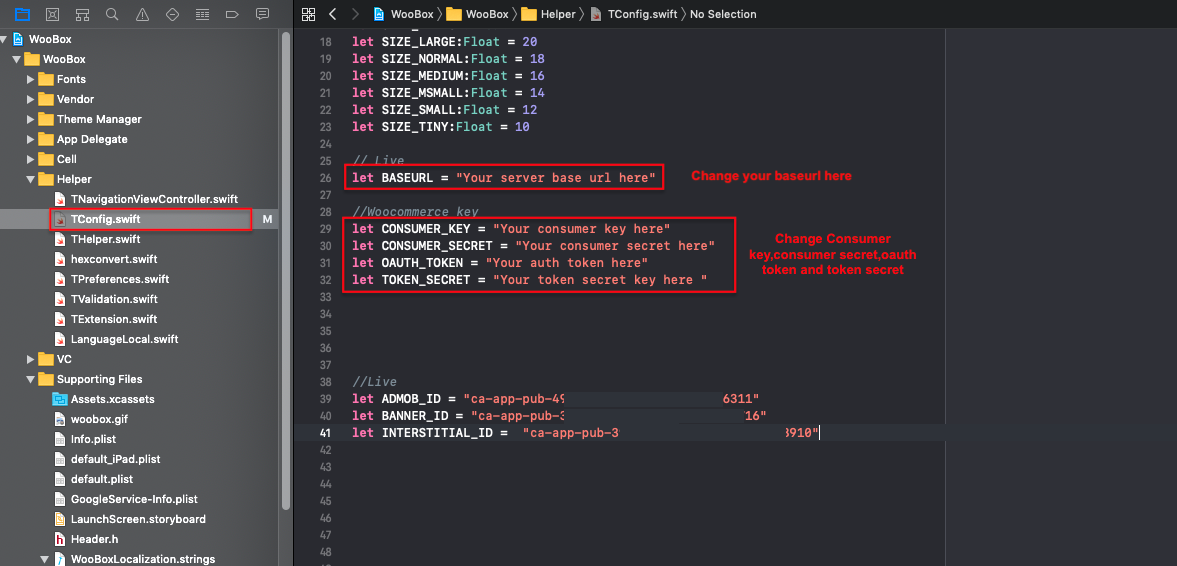Click WooBox folder in the jump bar
This screenshot has height=566, width=1177.
pos(479,14)
